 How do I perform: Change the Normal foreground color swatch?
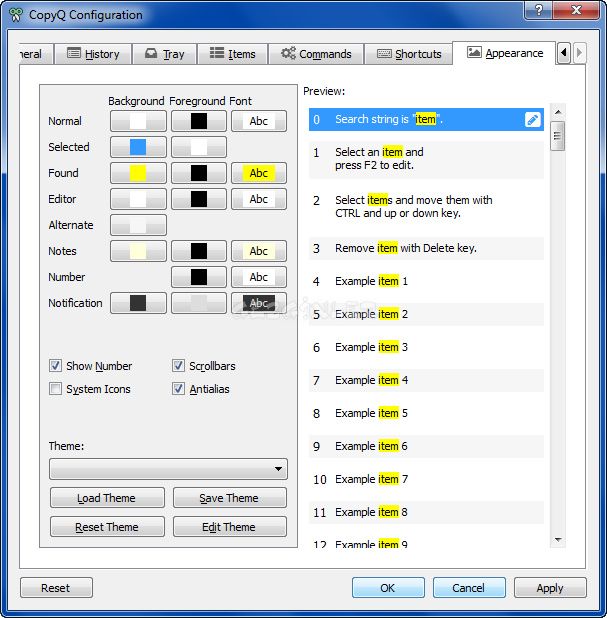199,121
